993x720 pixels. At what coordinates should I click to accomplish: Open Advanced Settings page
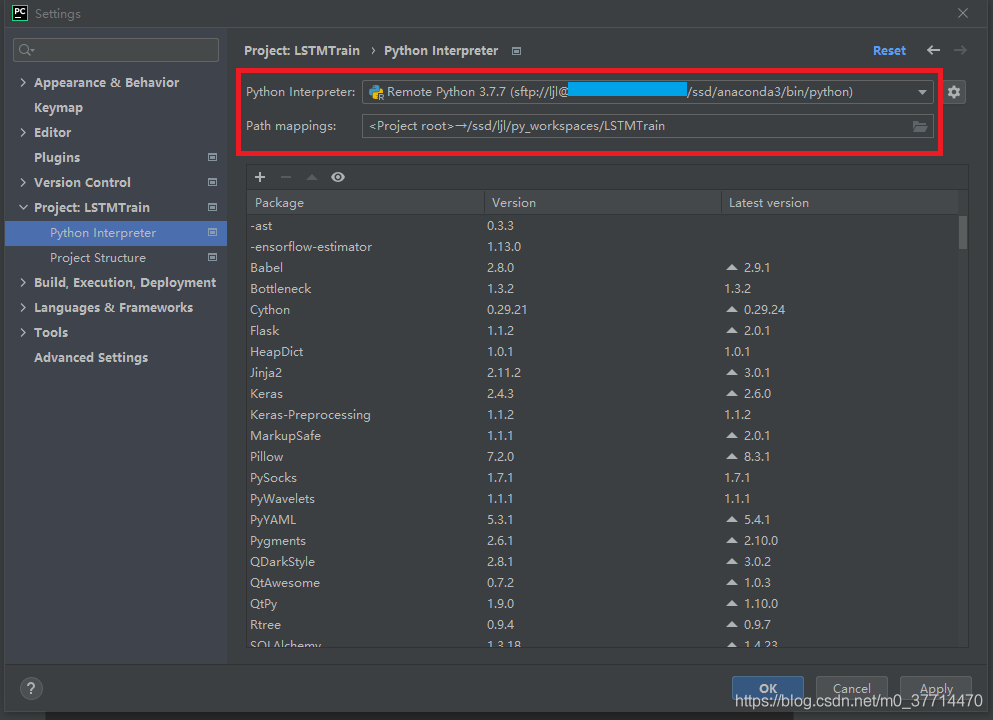(x=91, y=358)
